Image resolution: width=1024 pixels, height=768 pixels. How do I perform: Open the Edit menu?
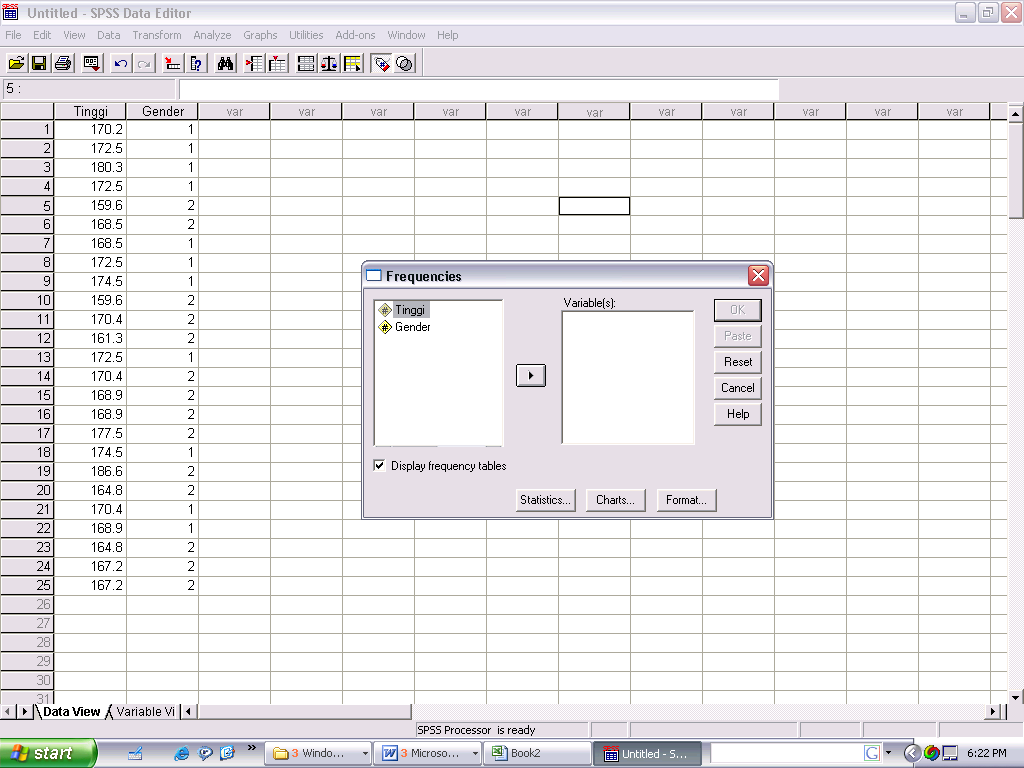click(x=42, y=35)
